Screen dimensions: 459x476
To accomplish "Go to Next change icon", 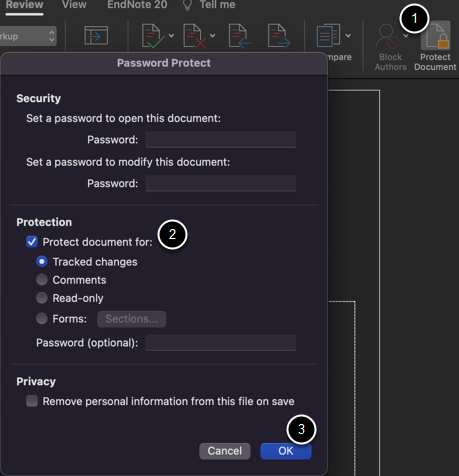I will pos(279,36).
